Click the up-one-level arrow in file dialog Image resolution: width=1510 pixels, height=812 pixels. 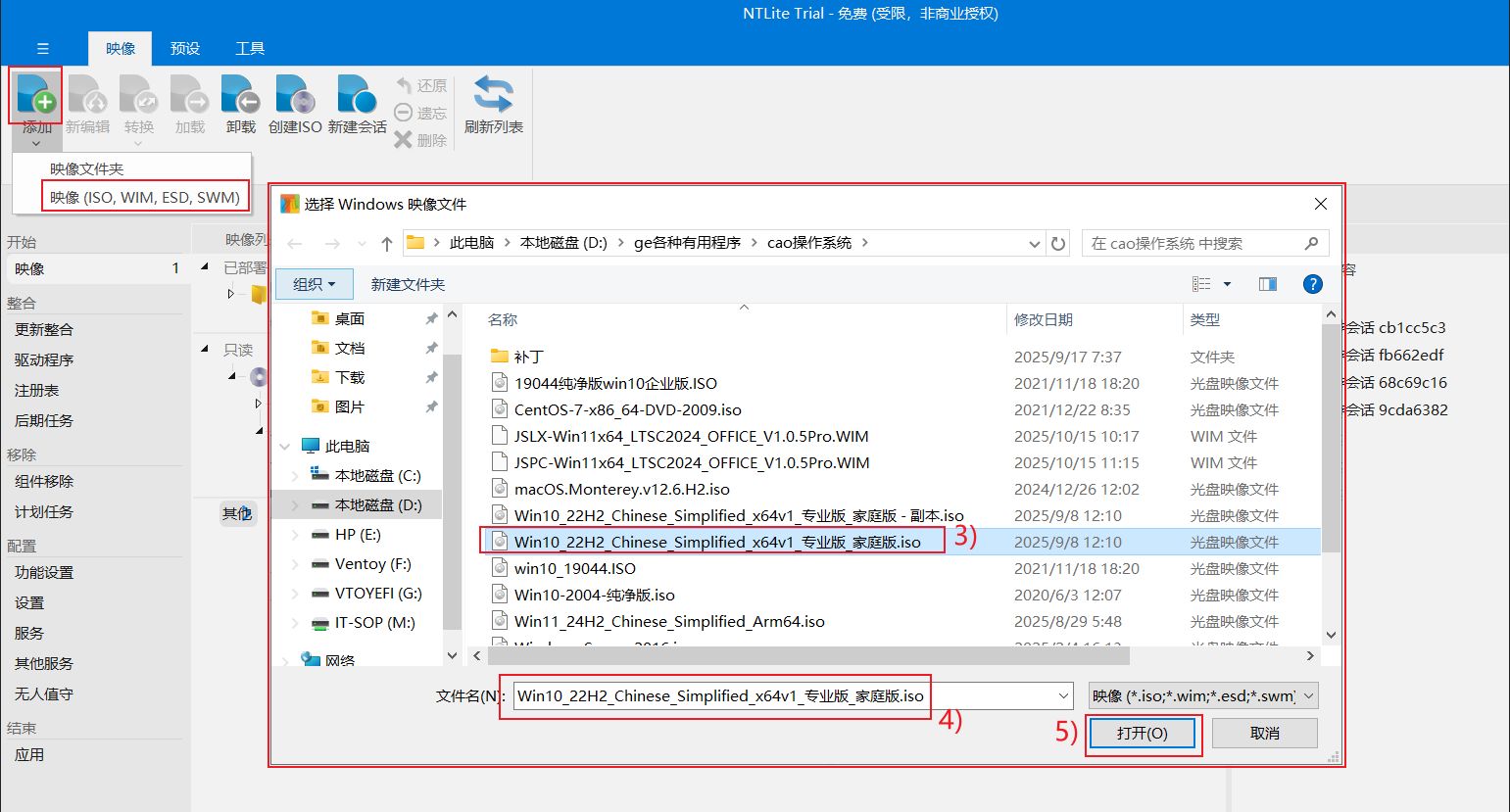[x=387, y=244]
